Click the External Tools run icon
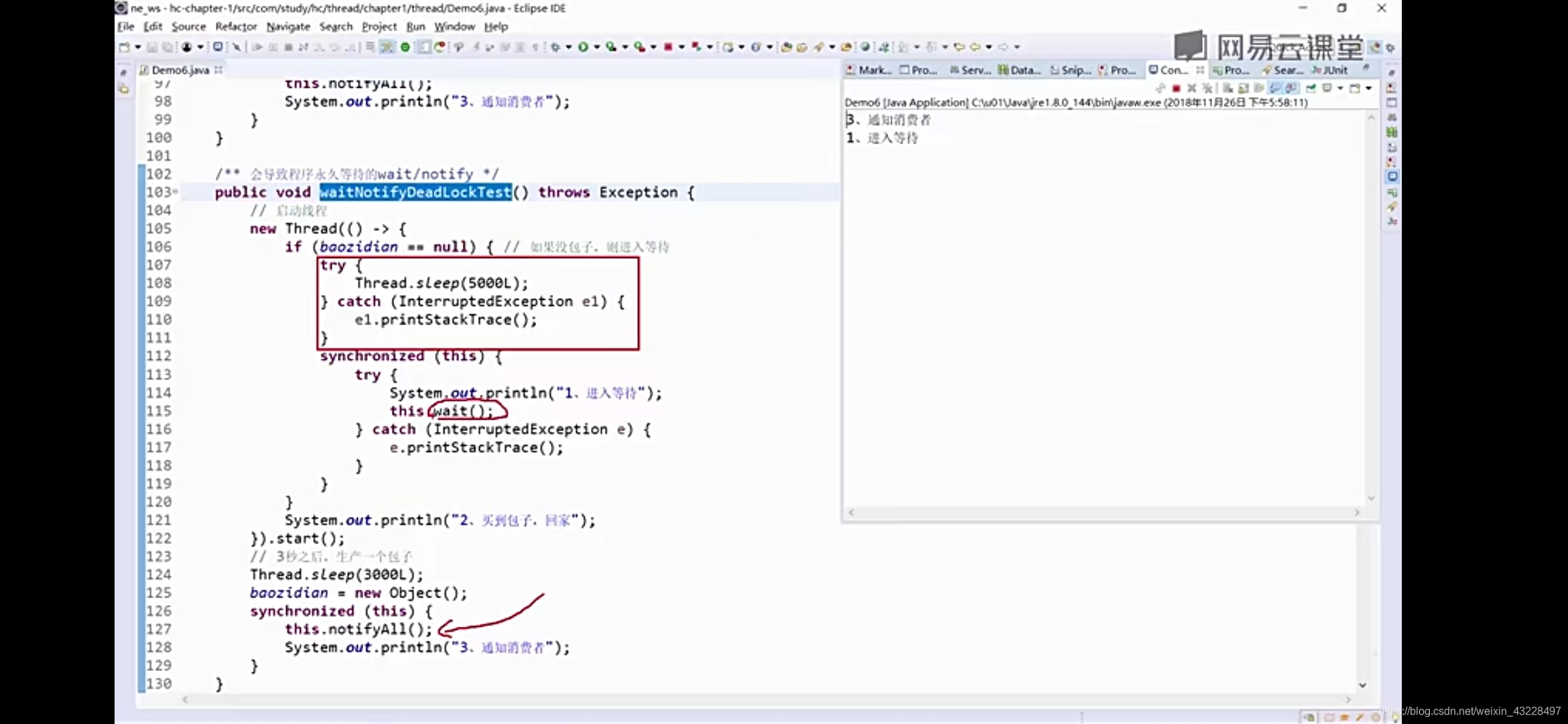Image resolution: width=1568 pixels, height=724 pixels. (x=639, y=47)
